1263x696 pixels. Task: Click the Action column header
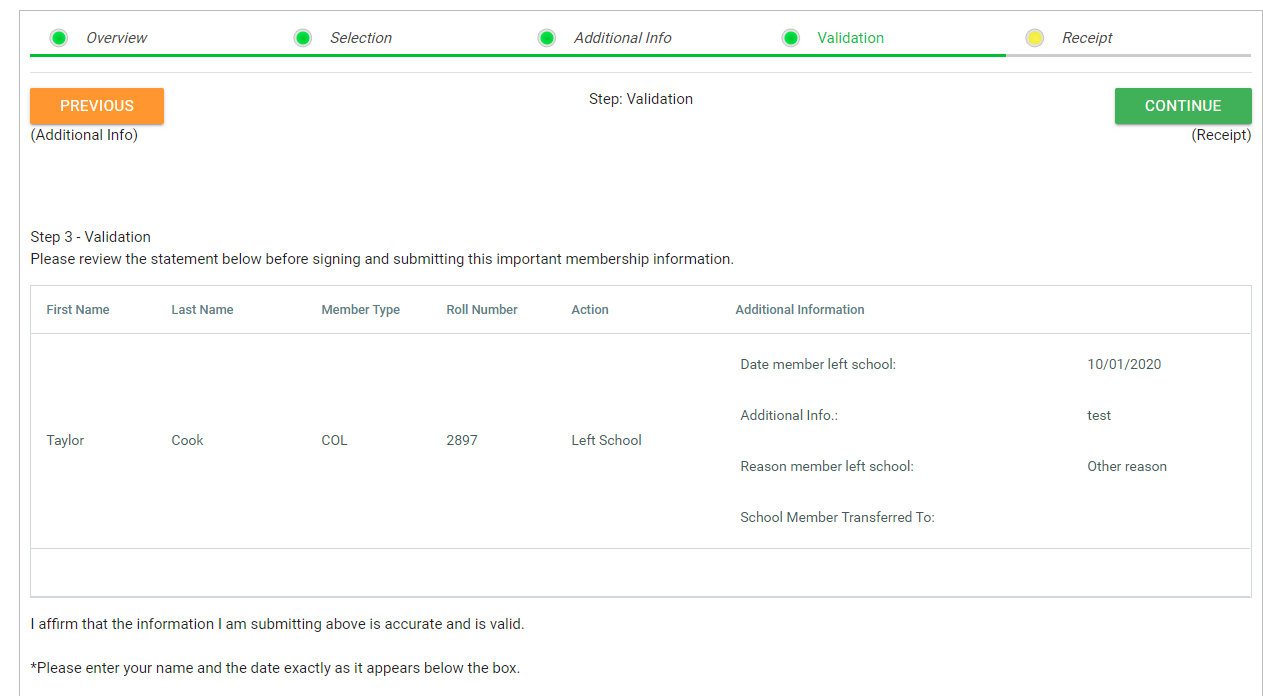[590, 310]
